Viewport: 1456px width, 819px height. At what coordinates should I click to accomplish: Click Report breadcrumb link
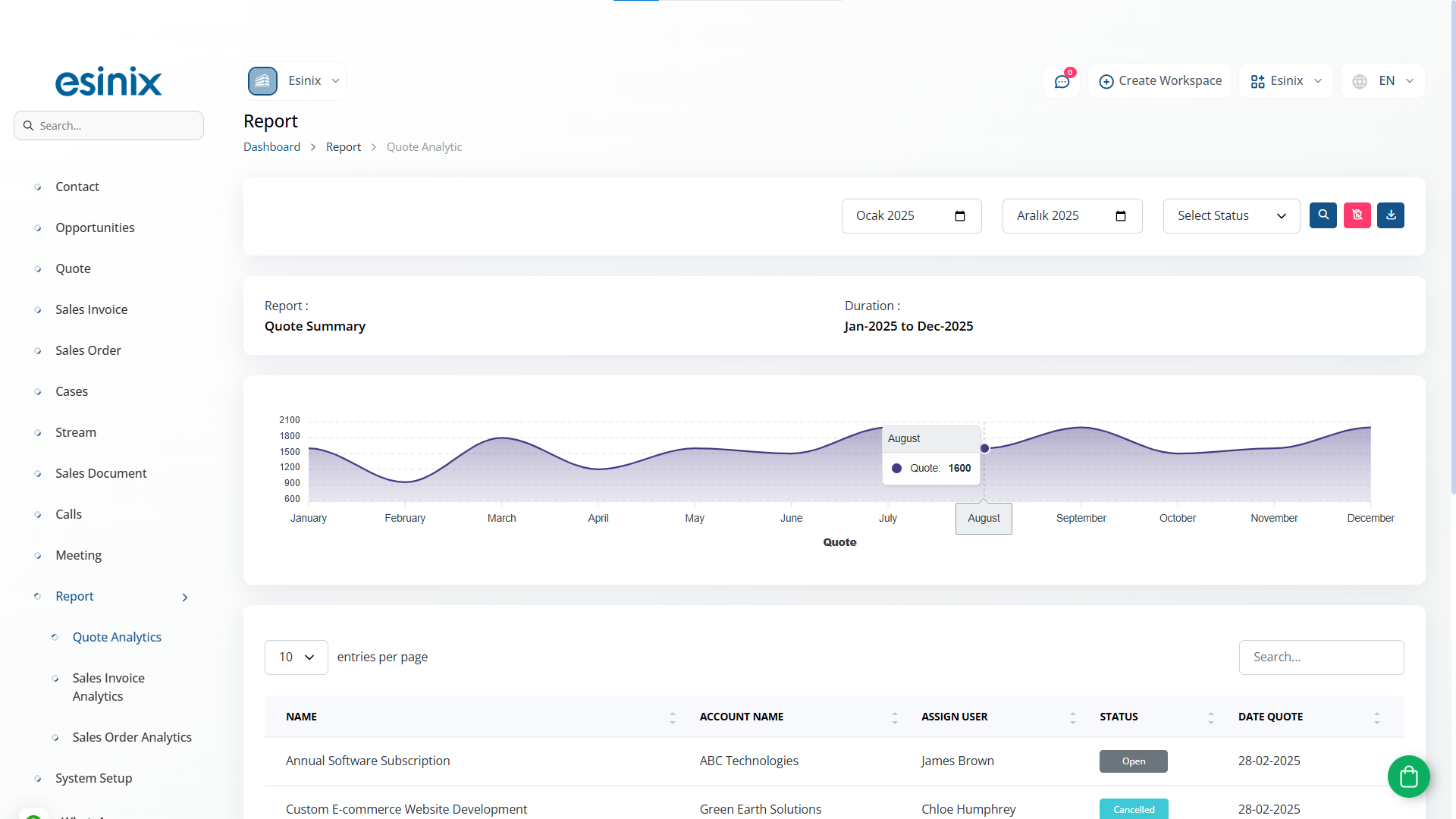click(x=344, y=147)
